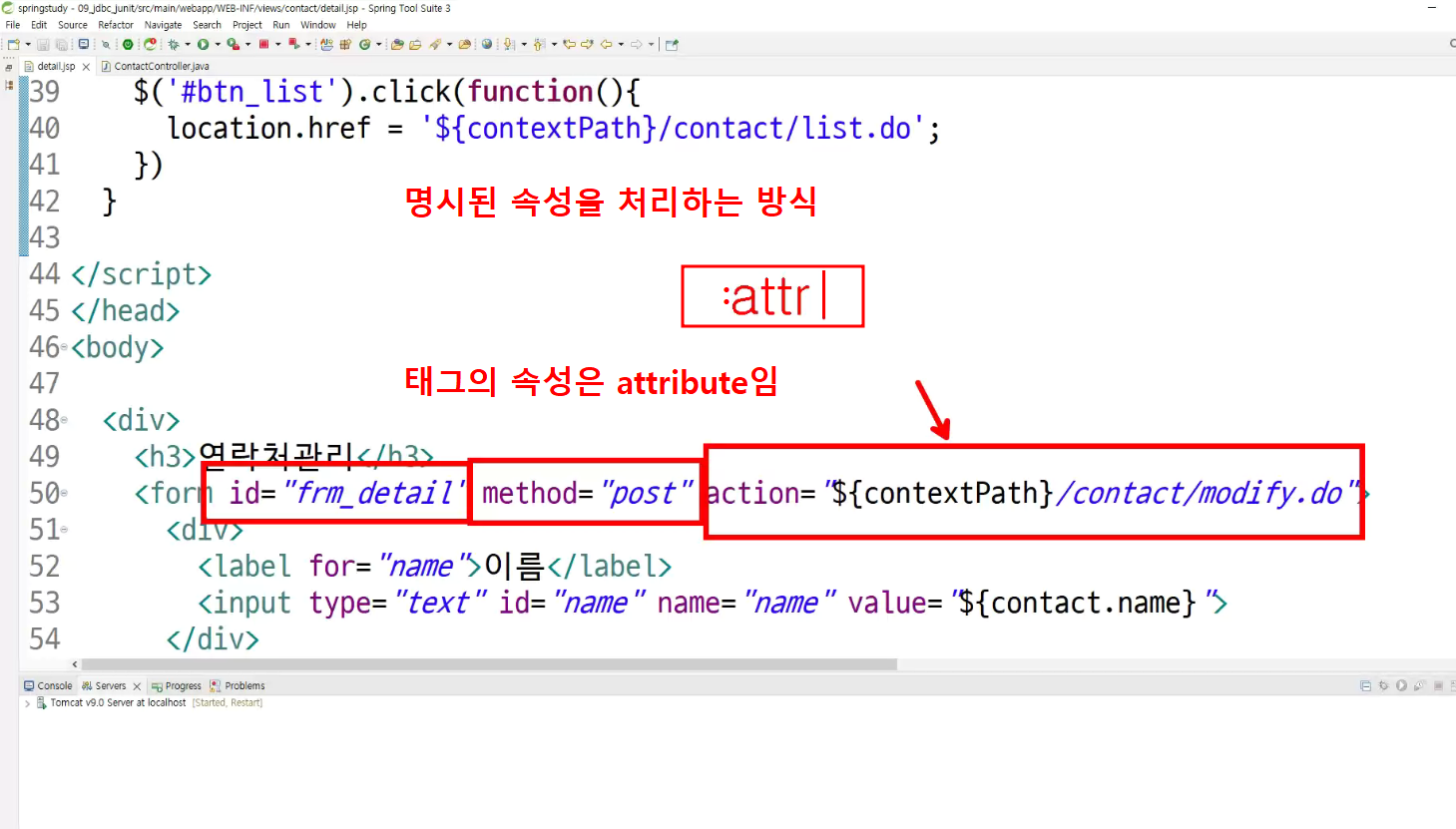Image resolution: width=1456 pixels, height=829 pixels.
Task: Click the Servers view start server icon
Action: (x=1401, y=685)
